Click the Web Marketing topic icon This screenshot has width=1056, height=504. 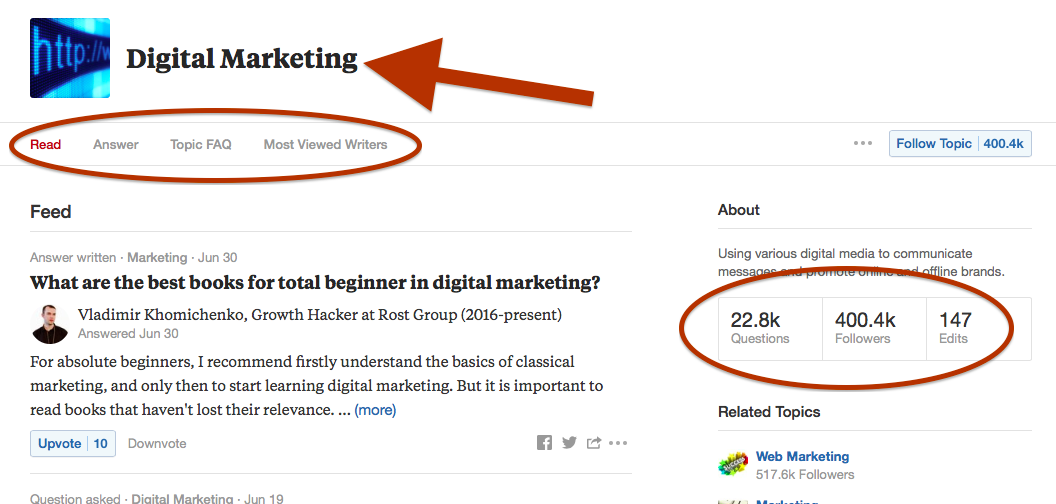733,464
